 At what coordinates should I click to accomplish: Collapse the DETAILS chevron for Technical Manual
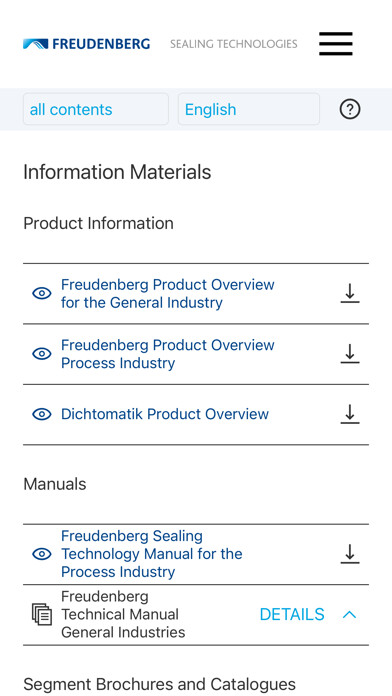(x=350, y=614)
